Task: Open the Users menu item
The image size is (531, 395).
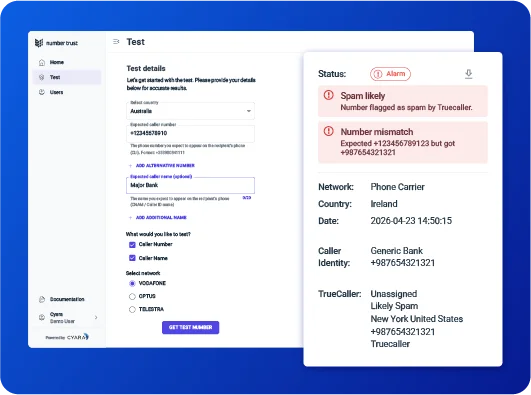Action: (67, 92)
